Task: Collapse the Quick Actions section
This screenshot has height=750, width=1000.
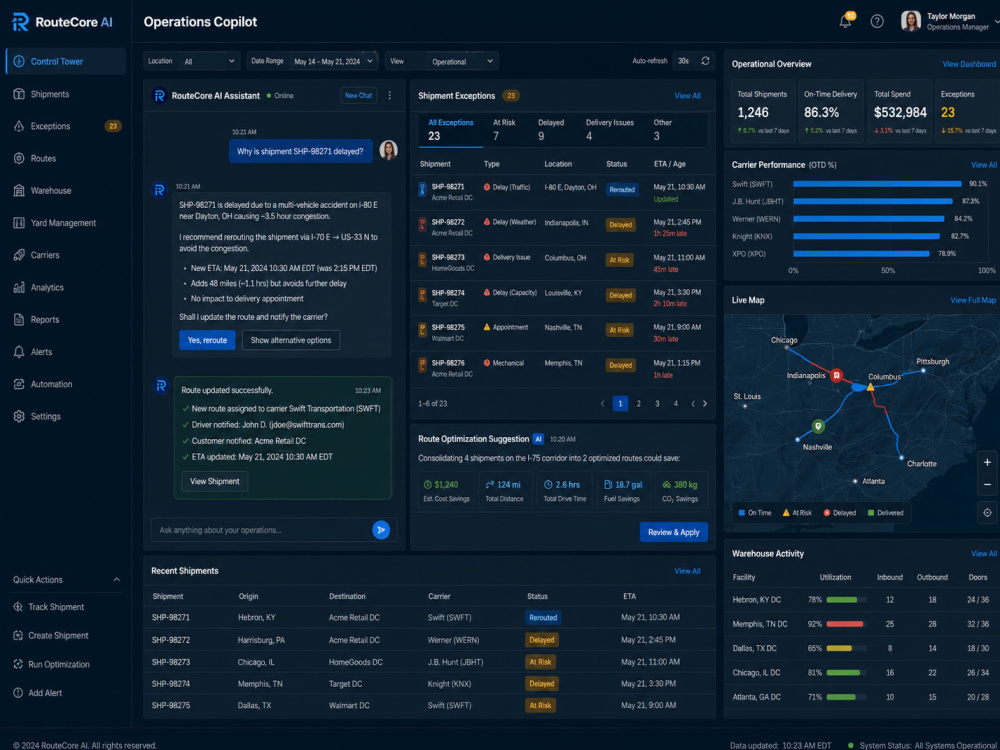Action: tap(117, 580)
